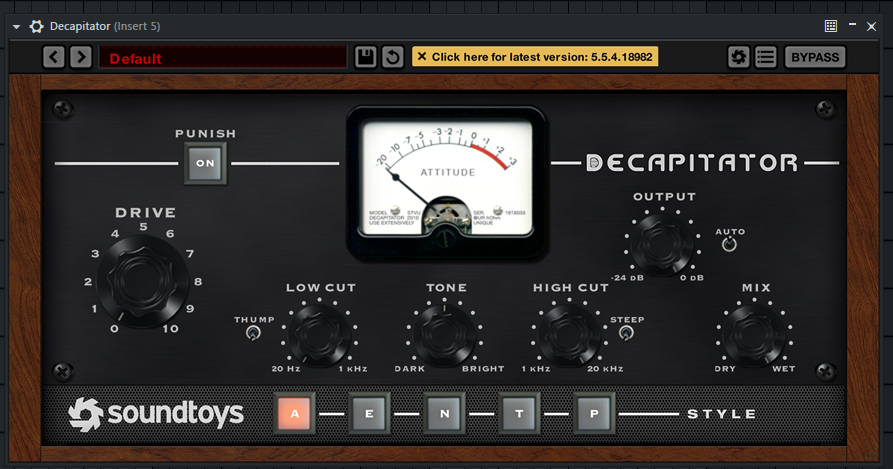This screenshot has height=469, width=893.
Task: Click the DRIVE knob
Action: [142, 281]
